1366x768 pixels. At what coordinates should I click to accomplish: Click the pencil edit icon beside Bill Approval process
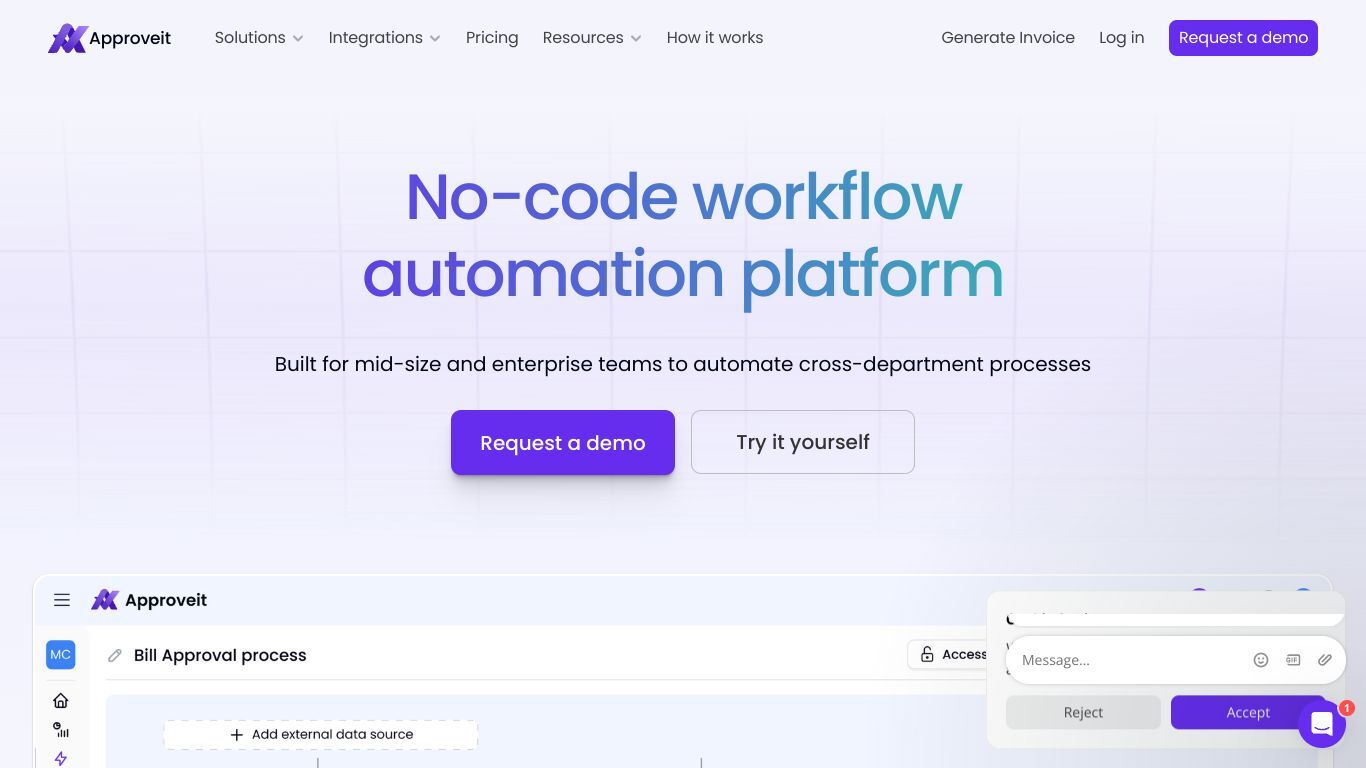point(115,656)
